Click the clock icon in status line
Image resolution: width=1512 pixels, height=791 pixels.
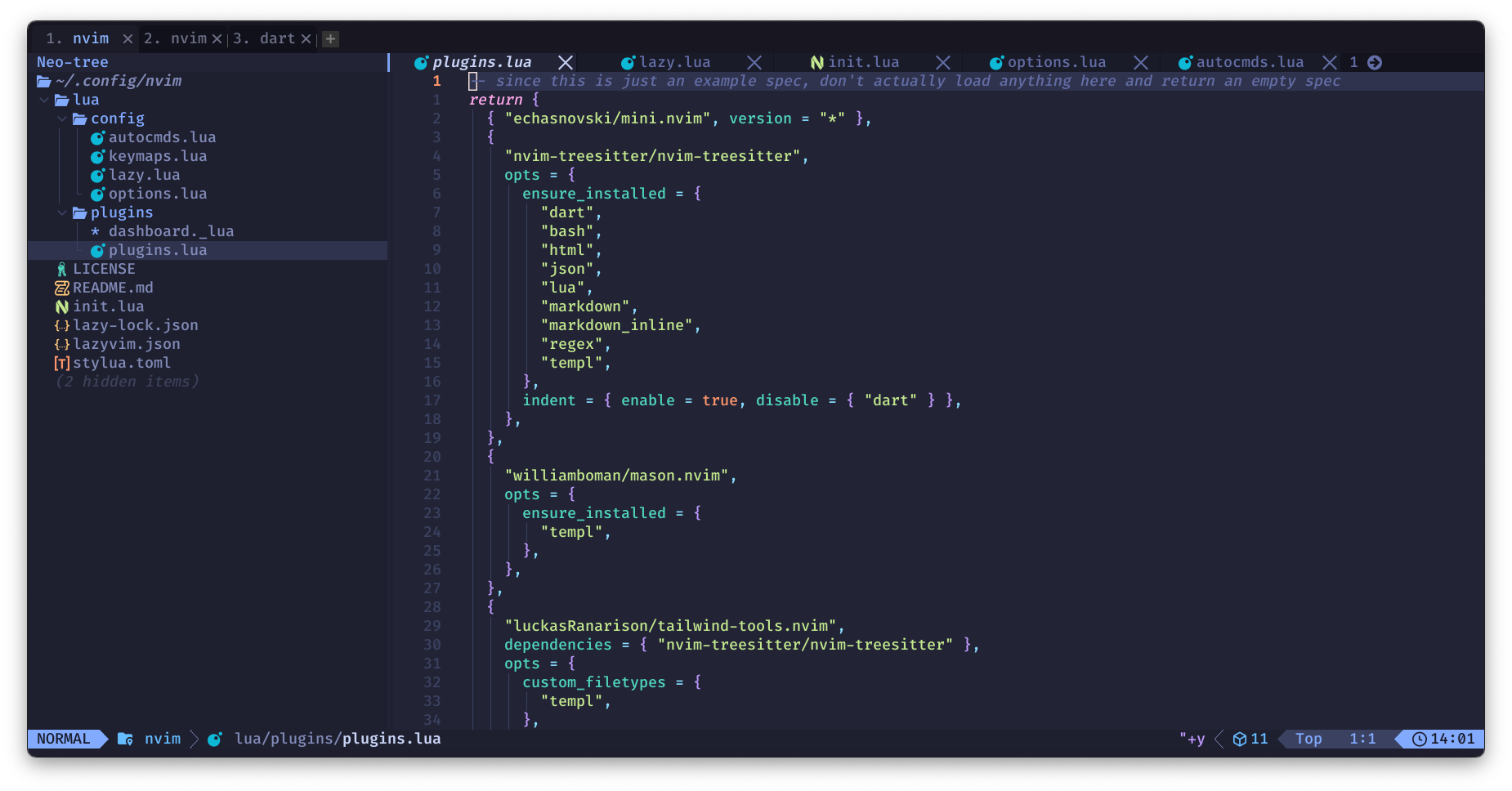coord(1420,739)
